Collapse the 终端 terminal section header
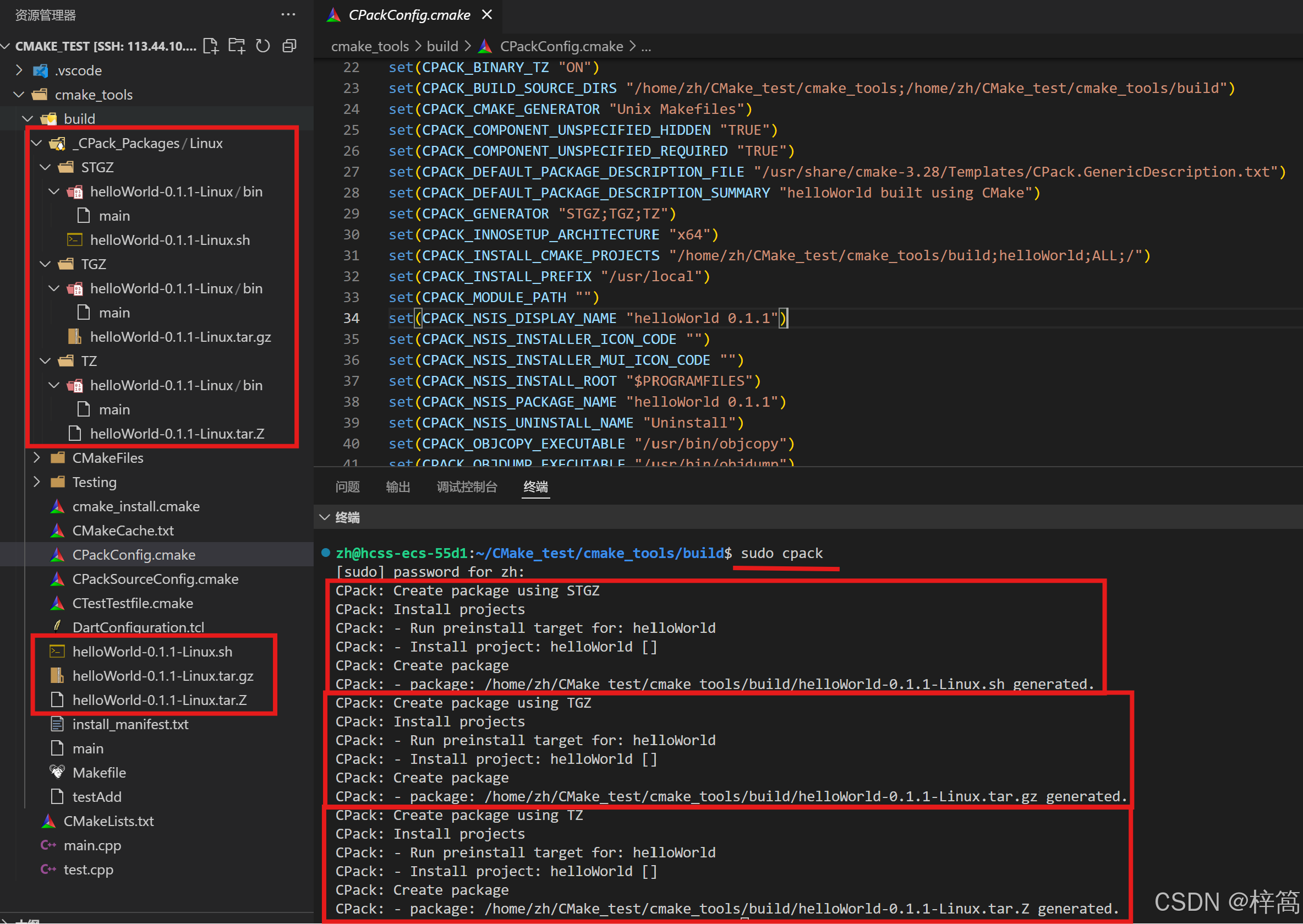1303x924 pixels. click(x=347, y=517)
